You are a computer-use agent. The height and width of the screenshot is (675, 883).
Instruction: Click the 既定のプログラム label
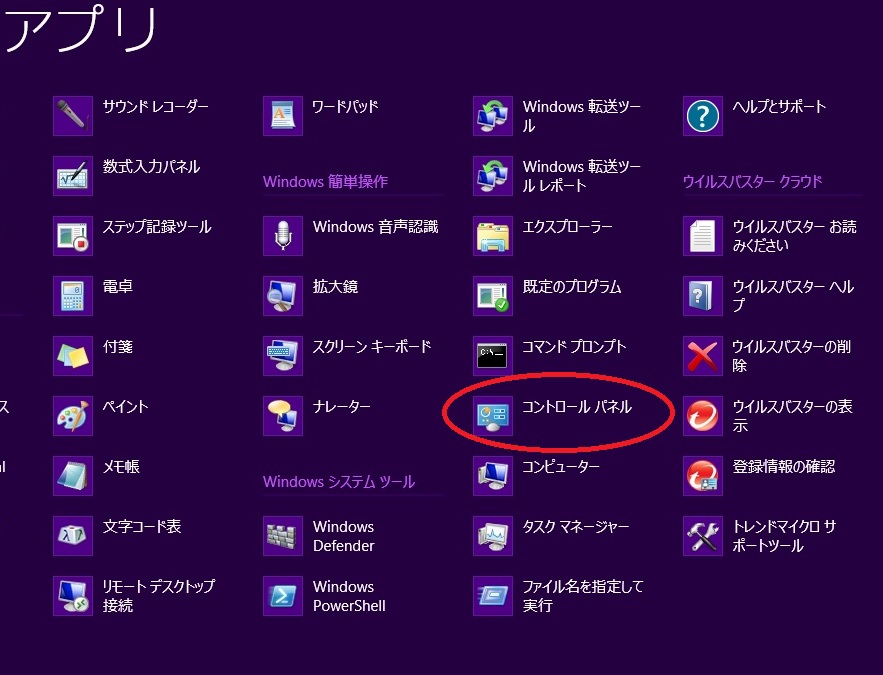(x=572, y=287)
